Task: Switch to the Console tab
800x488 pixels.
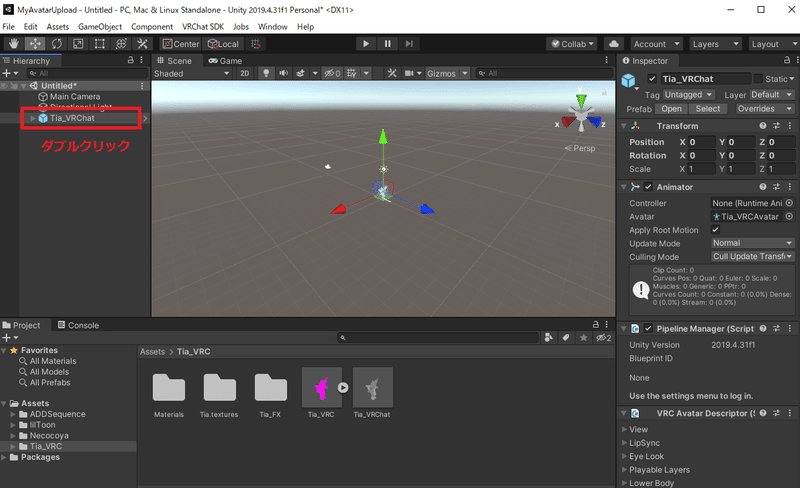Action: (78, 325)
